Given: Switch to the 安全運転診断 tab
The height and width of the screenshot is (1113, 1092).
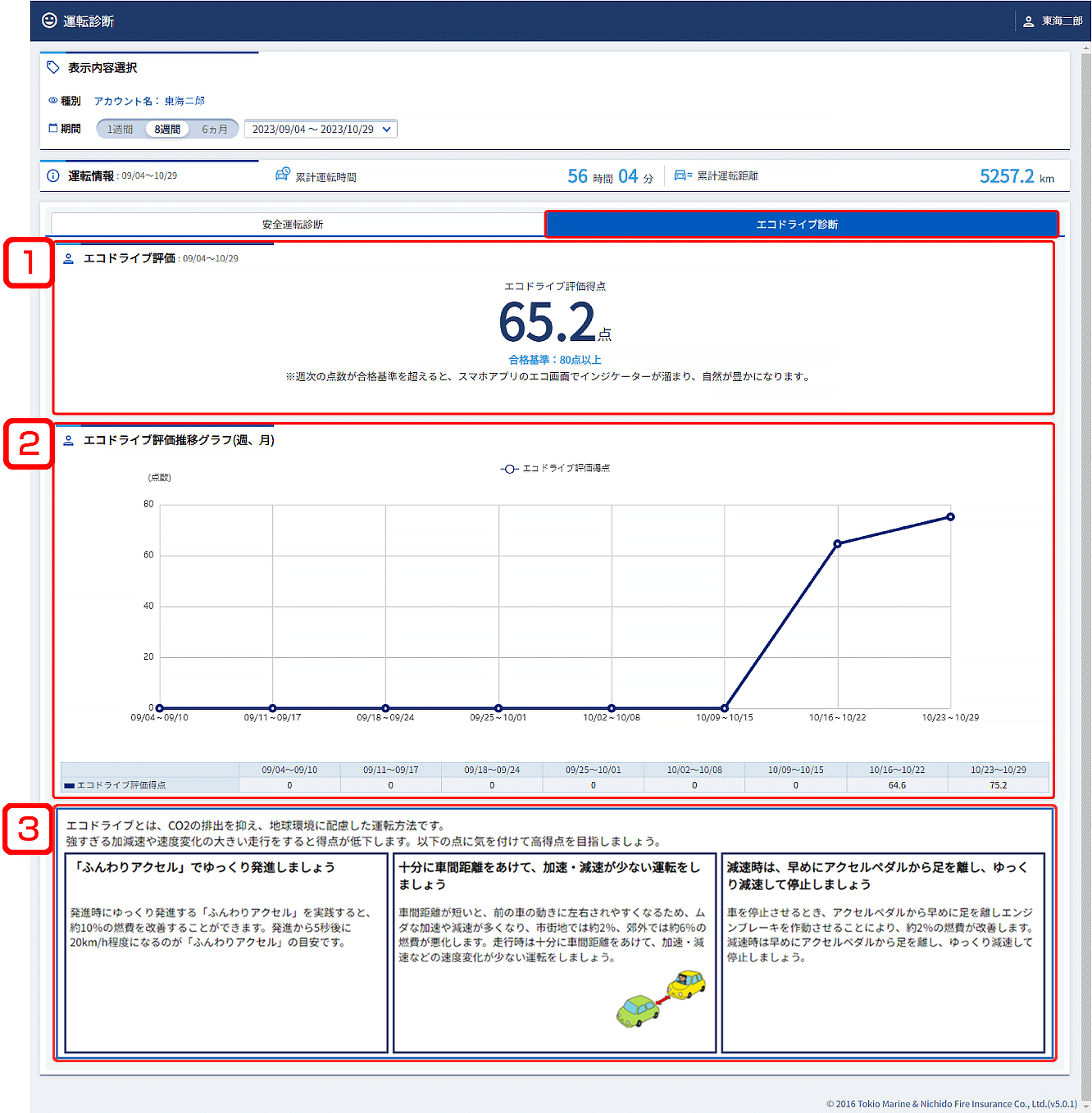Looking at the screenshot, I should coord(293,225).
